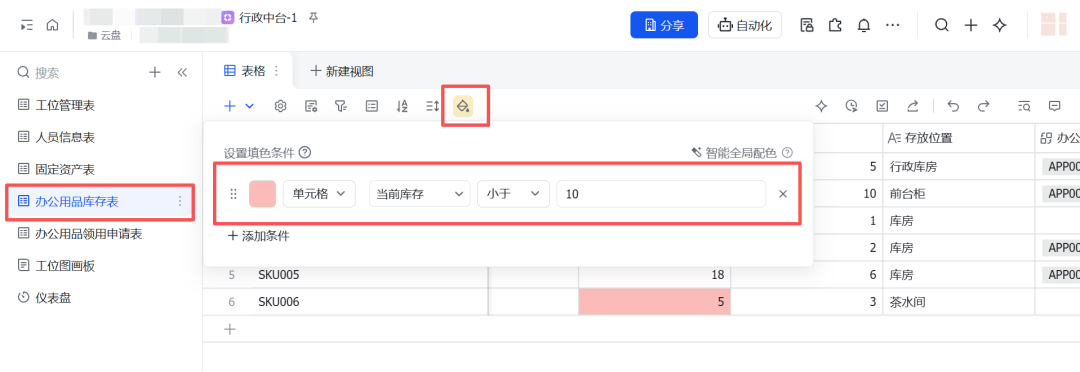Open 工位图画板 in sidebar

[x=101, y=265]
